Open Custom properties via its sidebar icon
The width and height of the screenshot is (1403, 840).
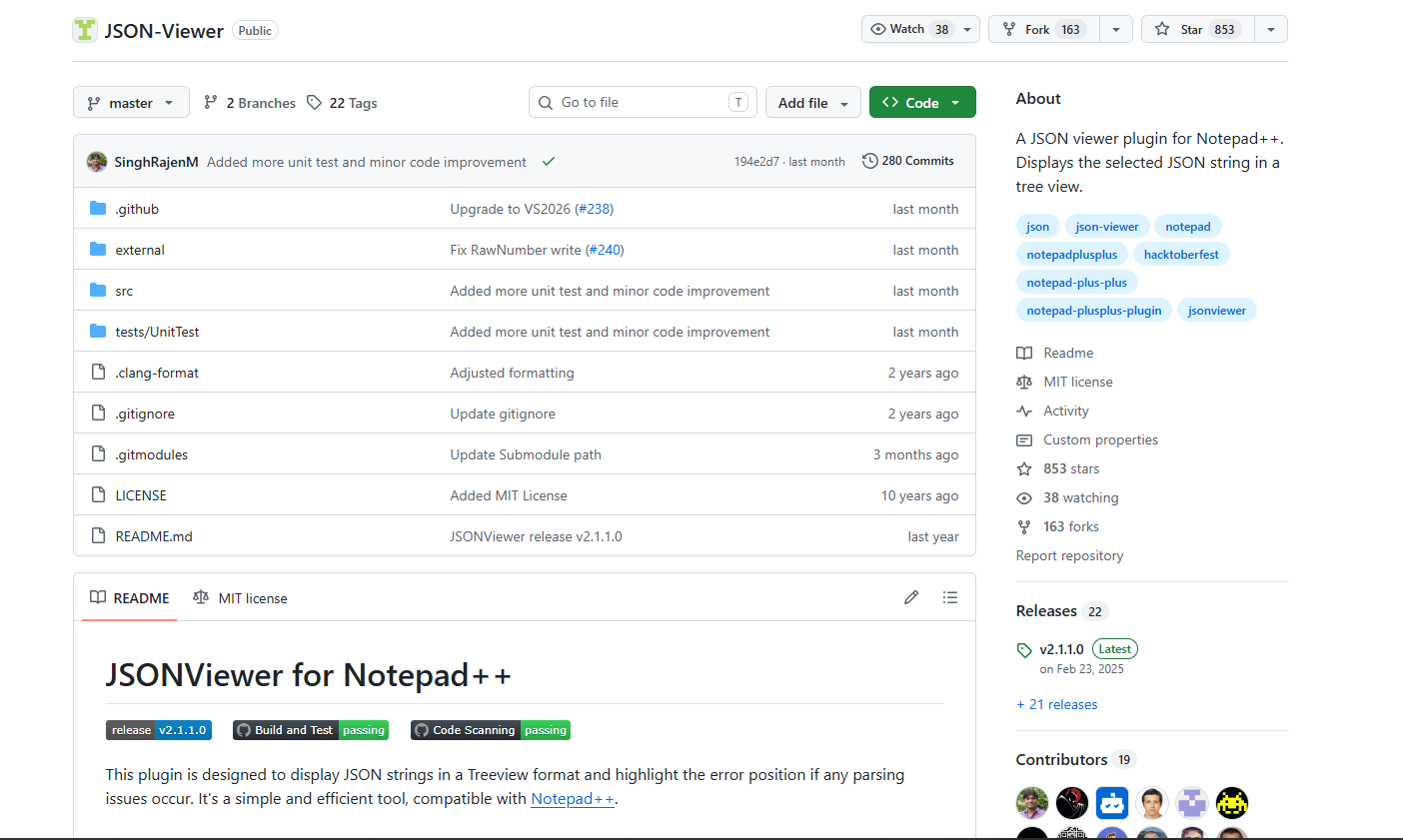coord(1023,439)
